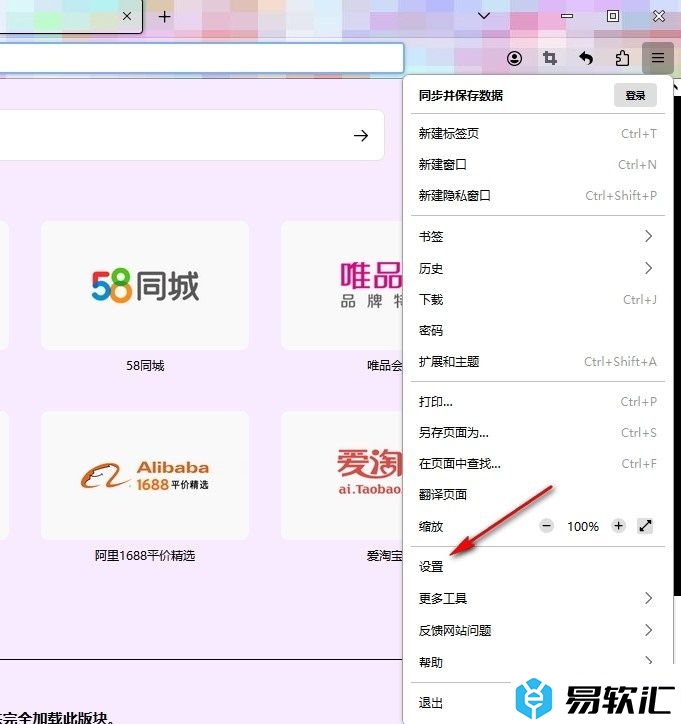The height and width of the screenshot is (724, 681).
Task: Click the 阿里1688平价精选 caption label
Action: pyautogui.click(x=145, y=555)
